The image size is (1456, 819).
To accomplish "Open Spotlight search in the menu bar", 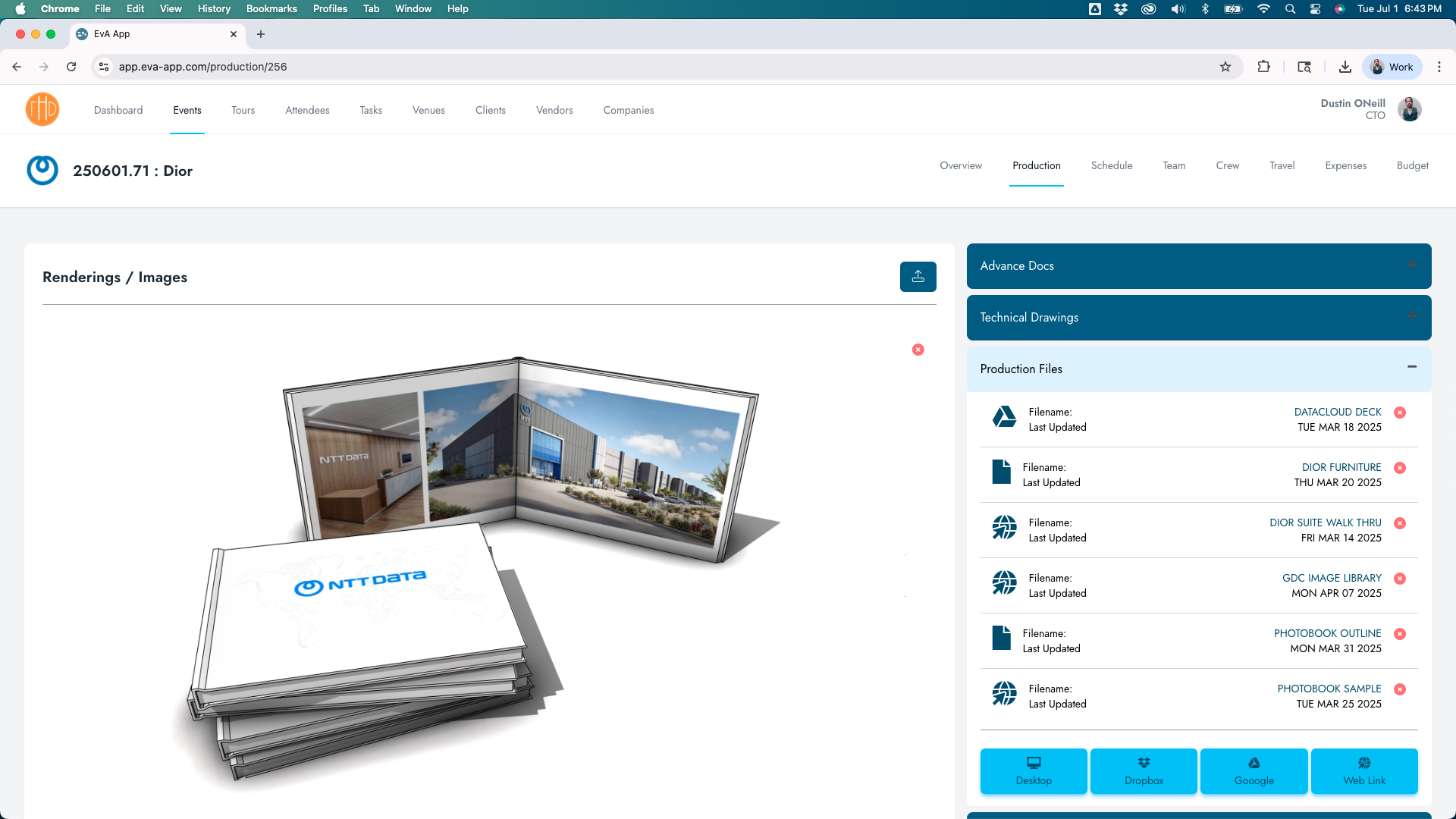I will point(1290,8).
